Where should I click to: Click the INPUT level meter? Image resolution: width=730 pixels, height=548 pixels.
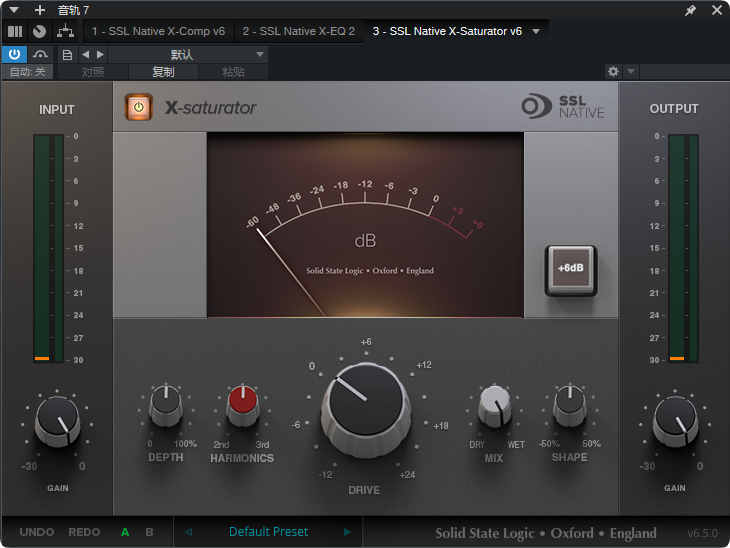(48, 248)
